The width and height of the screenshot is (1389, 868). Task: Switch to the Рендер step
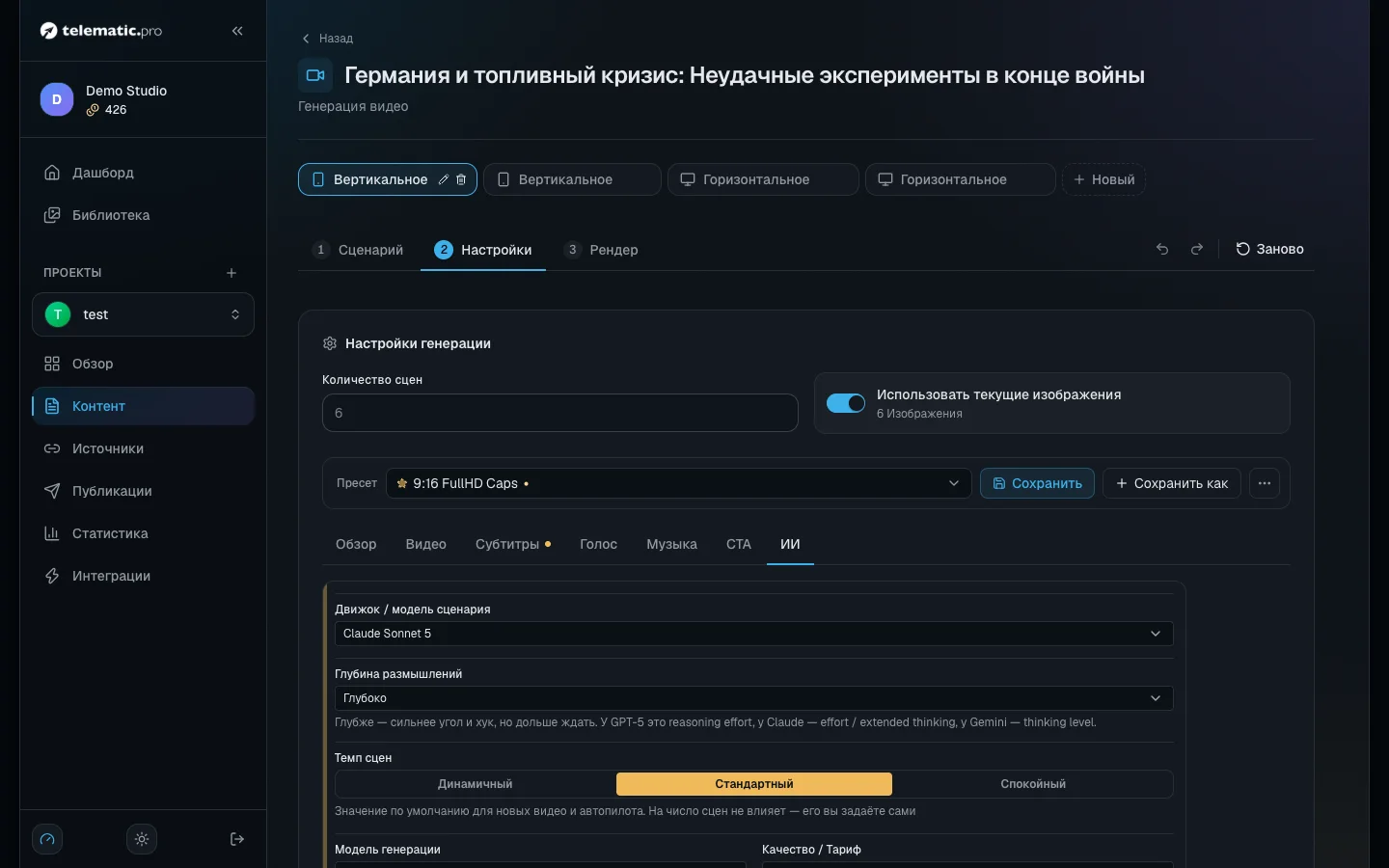click(601, 250)
